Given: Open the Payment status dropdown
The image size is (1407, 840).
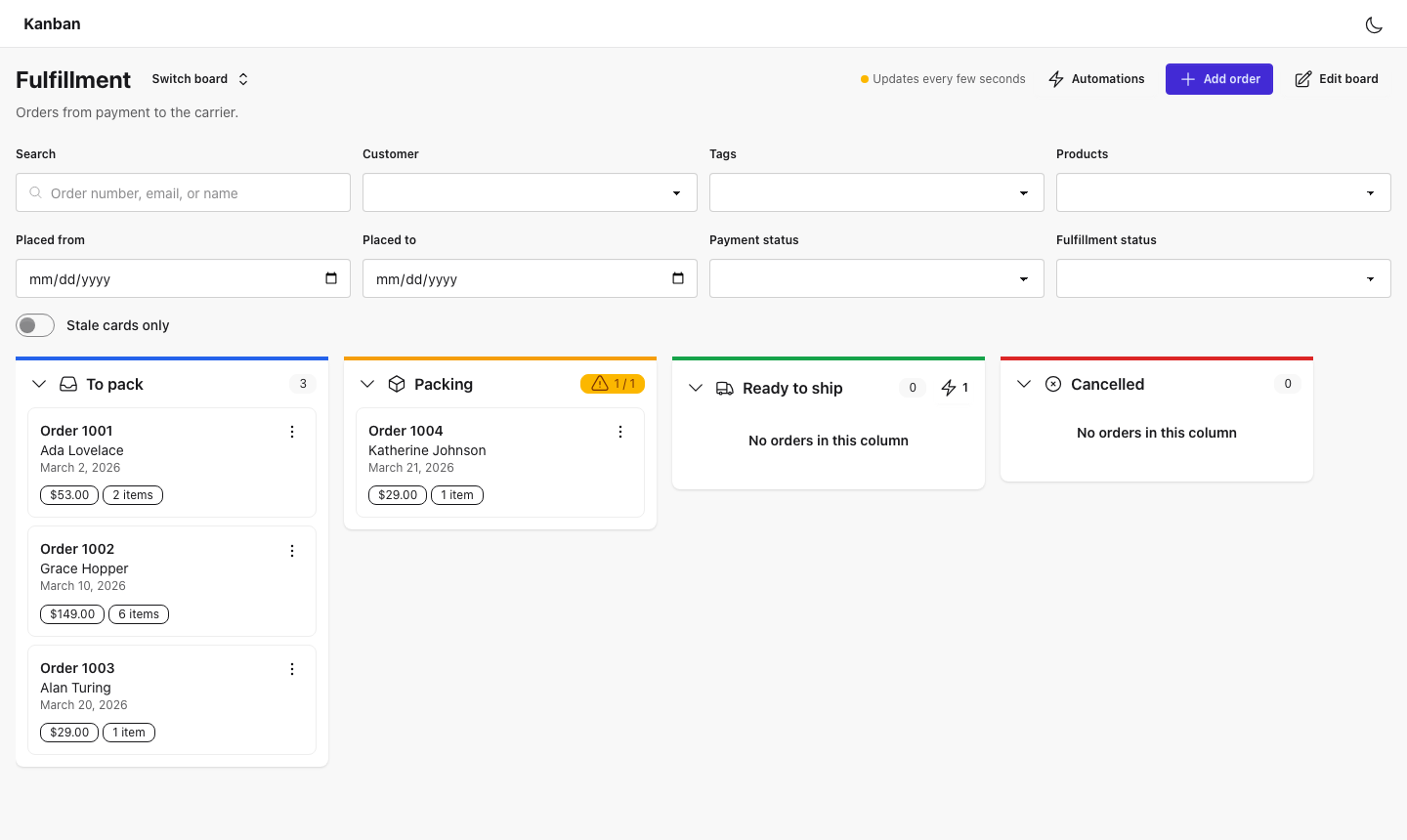Looking at the screenshot, I should click(x=876, y=278).
